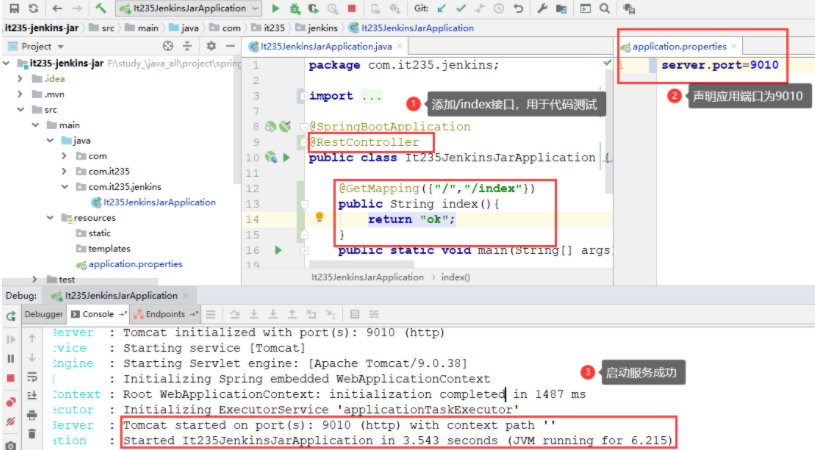Click the run gutter arrow beside main method

278,250
